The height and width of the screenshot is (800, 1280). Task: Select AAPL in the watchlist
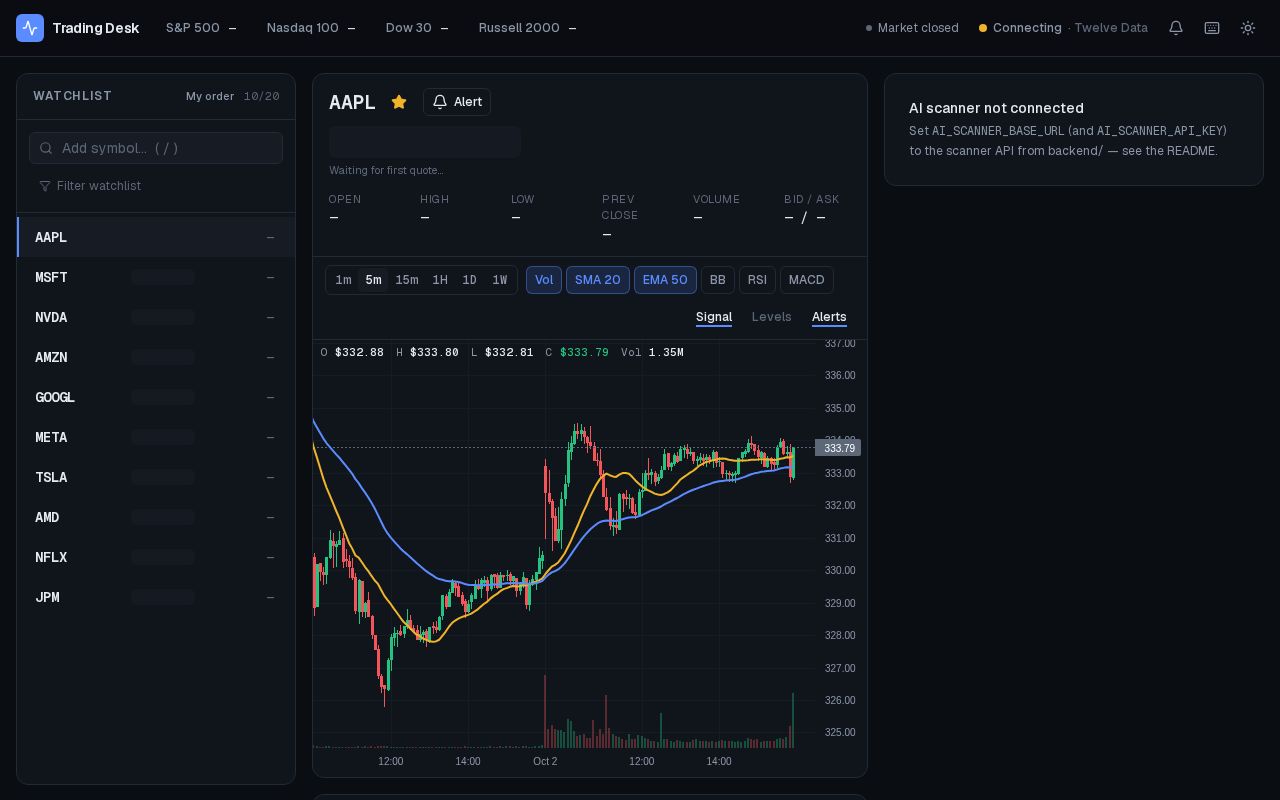(156, 237)
